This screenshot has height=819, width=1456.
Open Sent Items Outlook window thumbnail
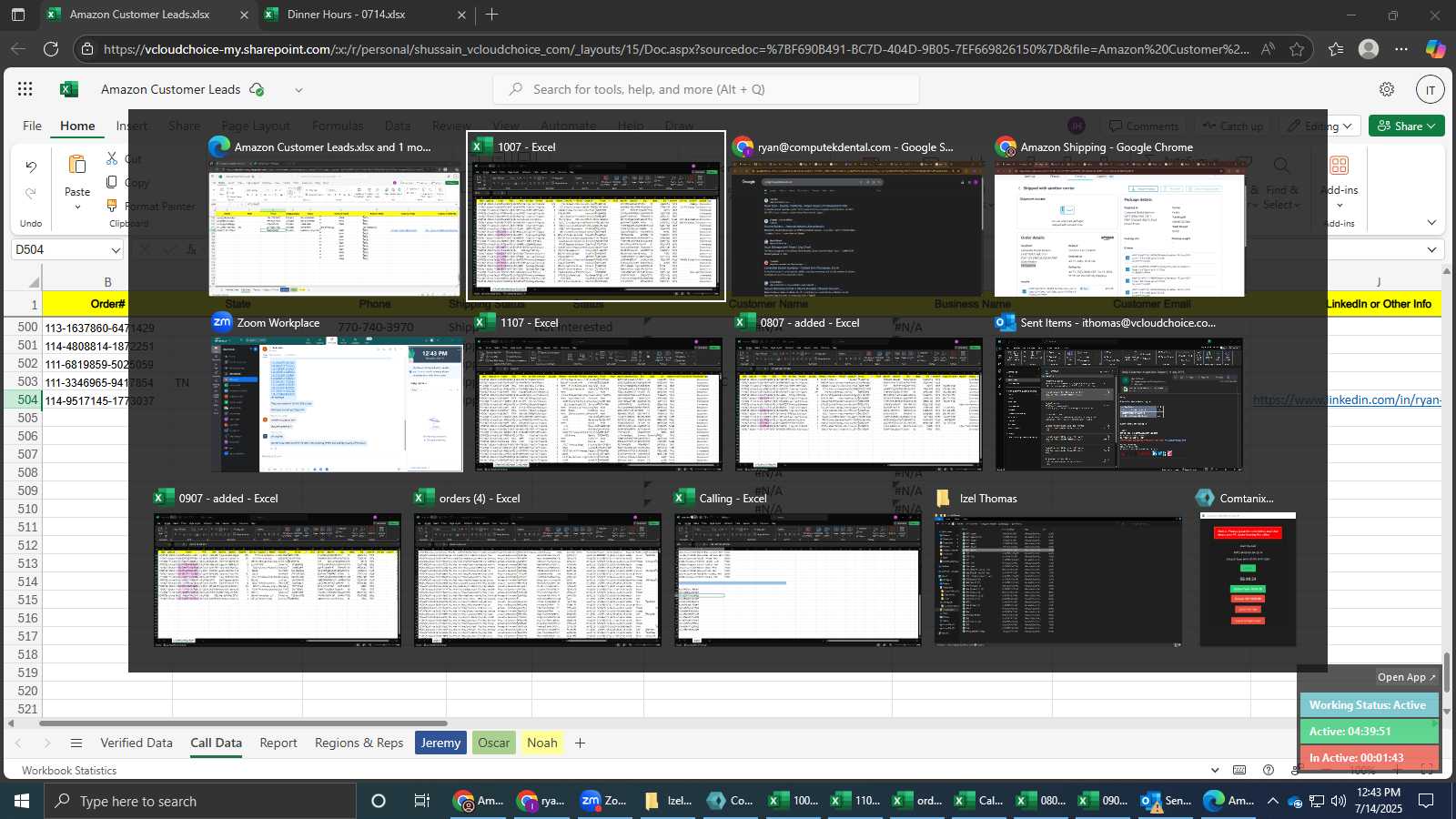coord(1119,392)
